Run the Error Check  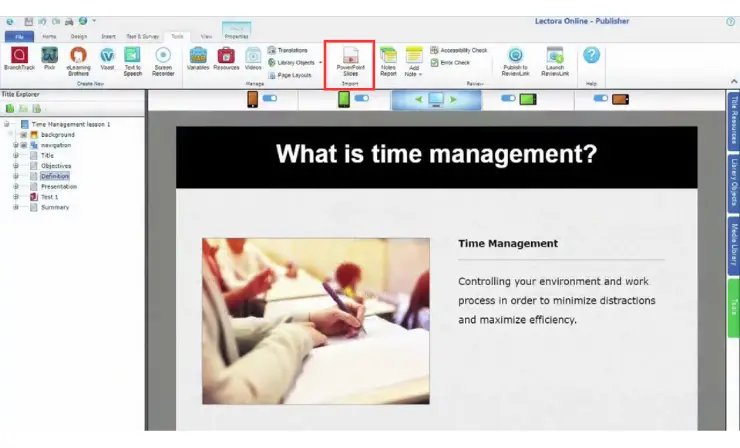point(450,62)
